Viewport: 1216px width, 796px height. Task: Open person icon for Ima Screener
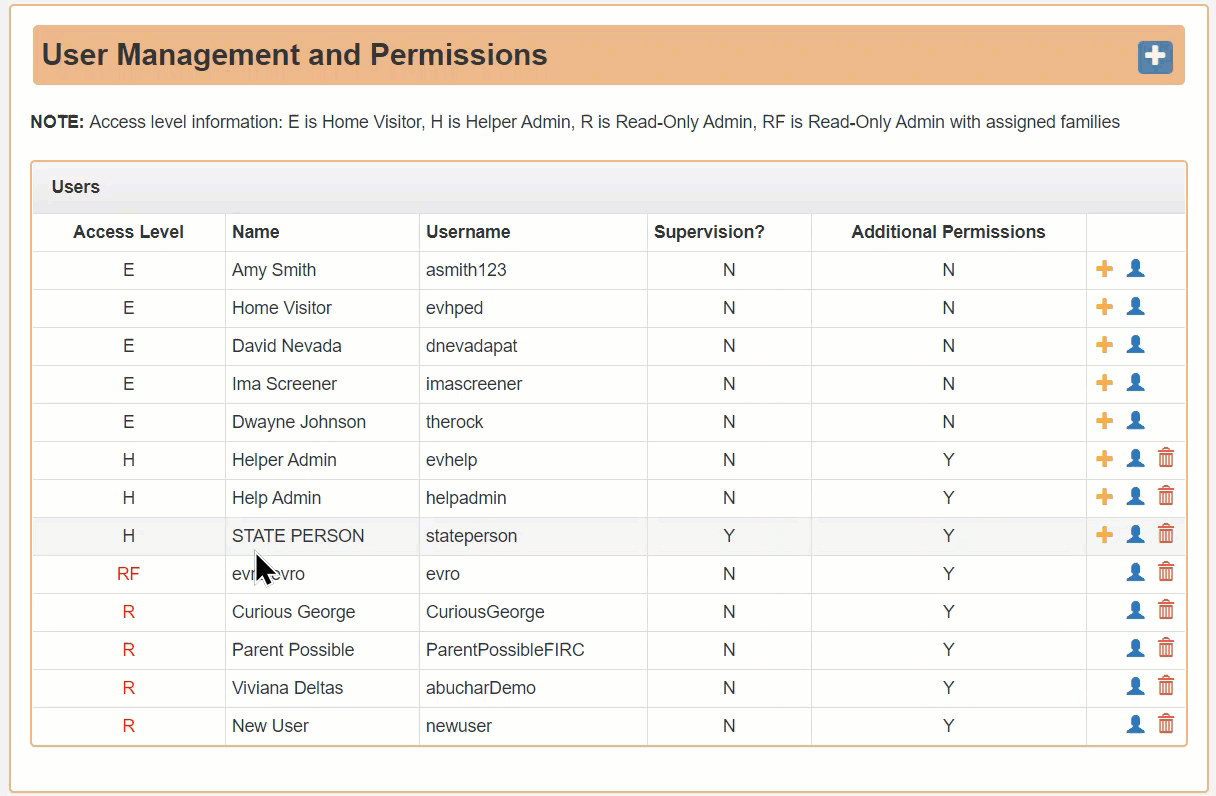tap(1135, 383)
